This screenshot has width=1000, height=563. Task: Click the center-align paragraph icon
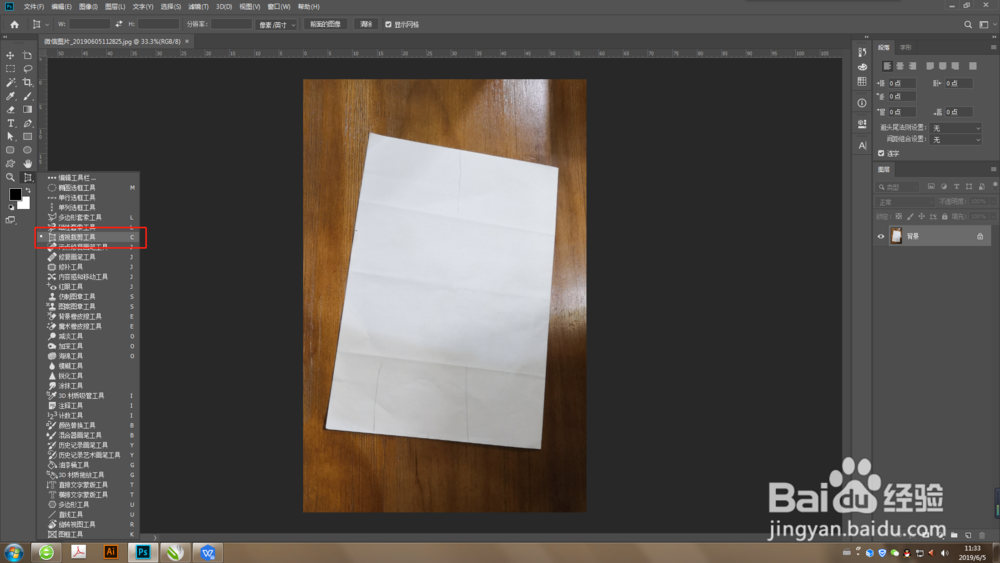point(899,66)
